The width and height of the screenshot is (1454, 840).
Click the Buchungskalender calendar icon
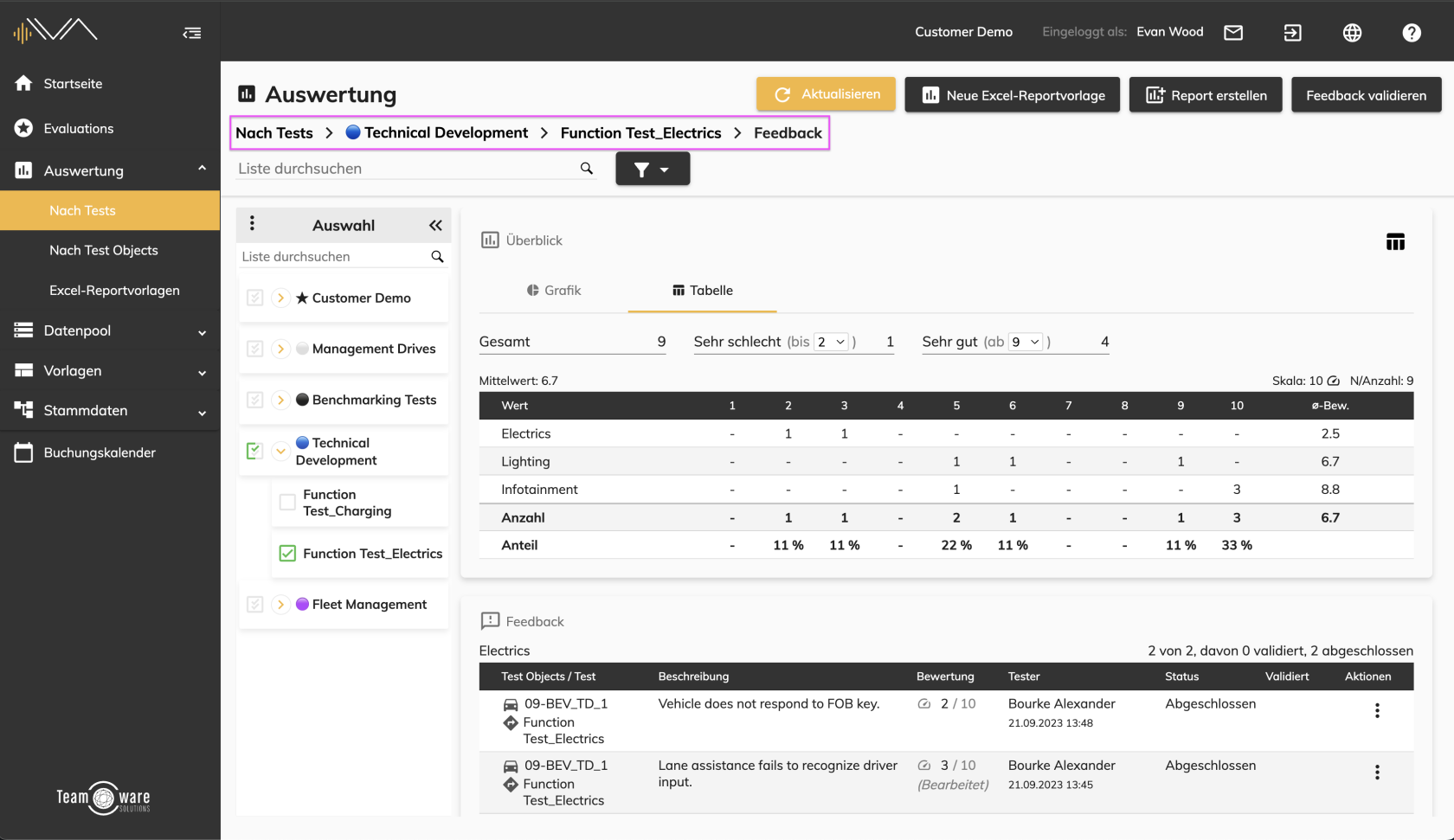pyautogui.click(x=23, y=452)
